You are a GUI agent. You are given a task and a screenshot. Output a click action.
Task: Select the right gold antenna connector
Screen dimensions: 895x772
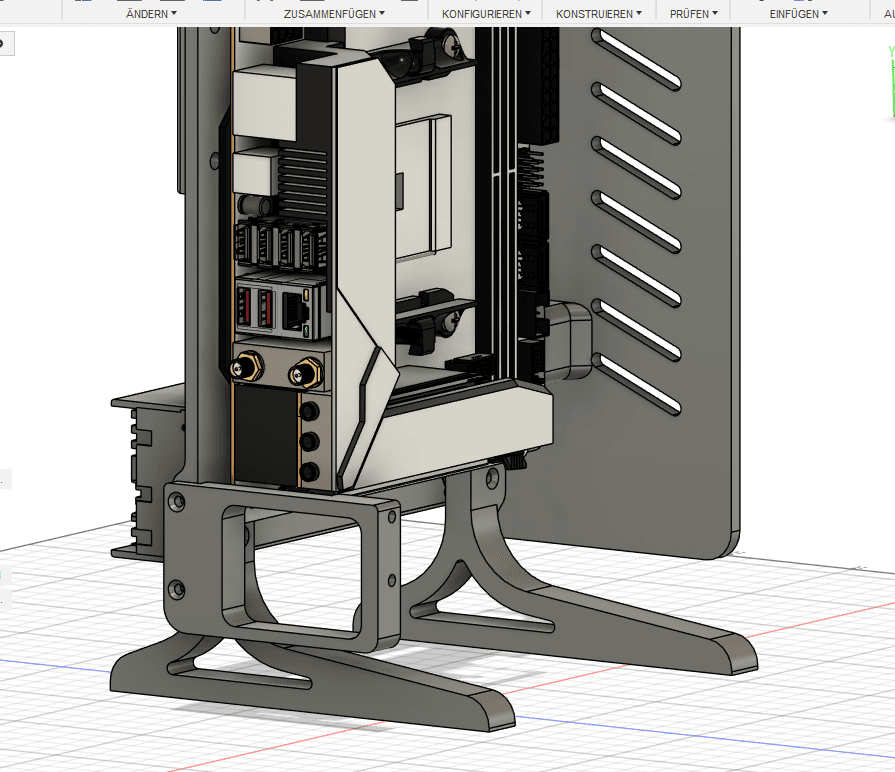305,374
